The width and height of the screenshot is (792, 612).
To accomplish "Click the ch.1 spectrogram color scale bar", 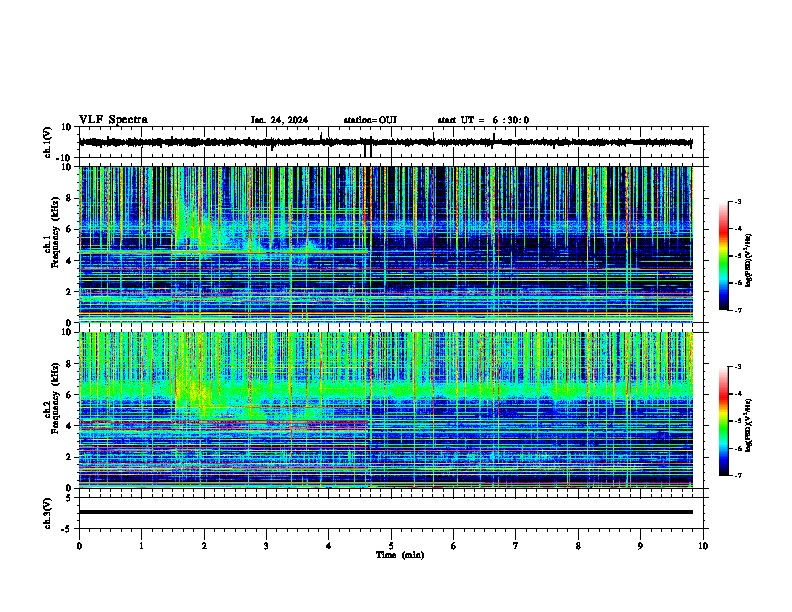I will click(724, 256).
